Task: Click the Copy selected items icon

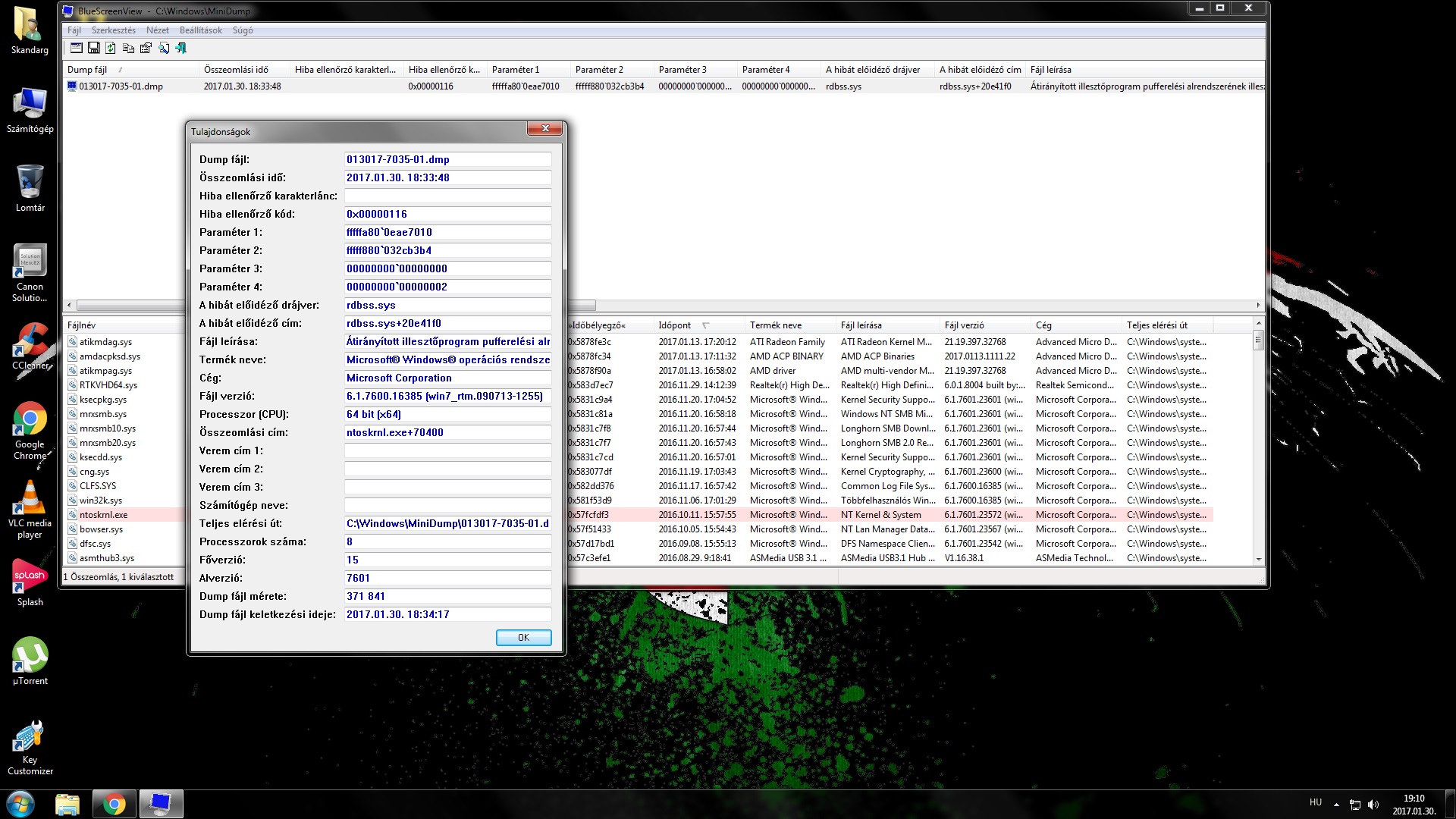Action: 128,48
